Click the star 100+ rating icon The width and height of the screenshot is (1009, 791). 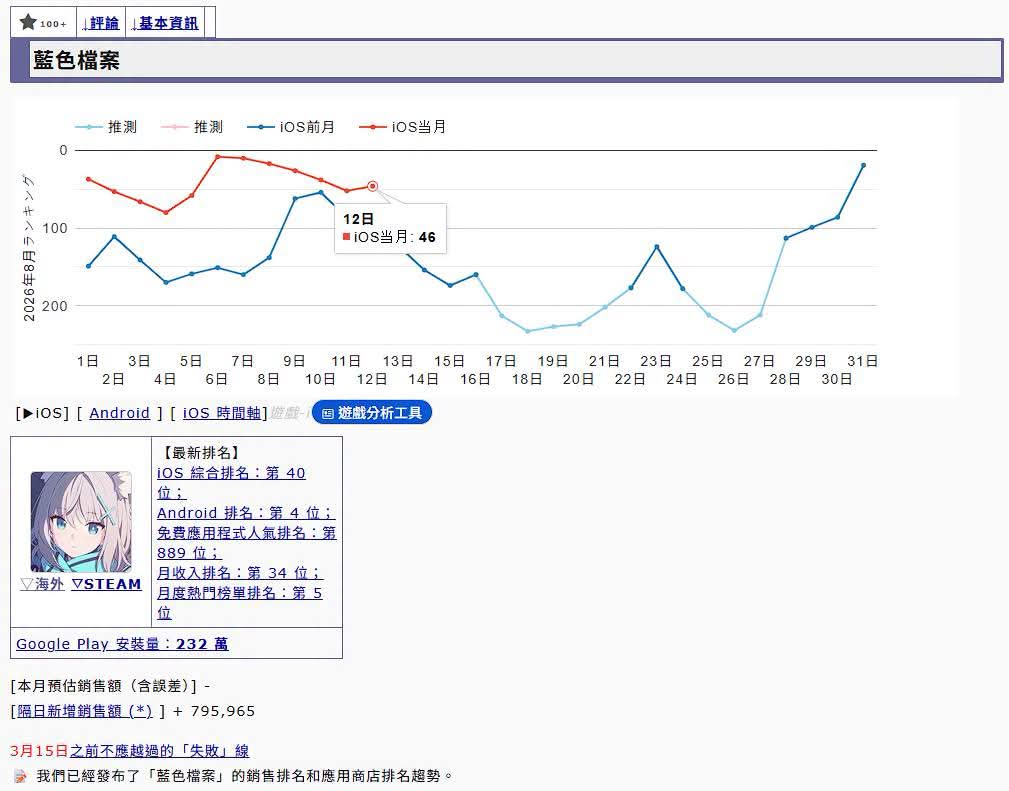[x=43, y=23]
